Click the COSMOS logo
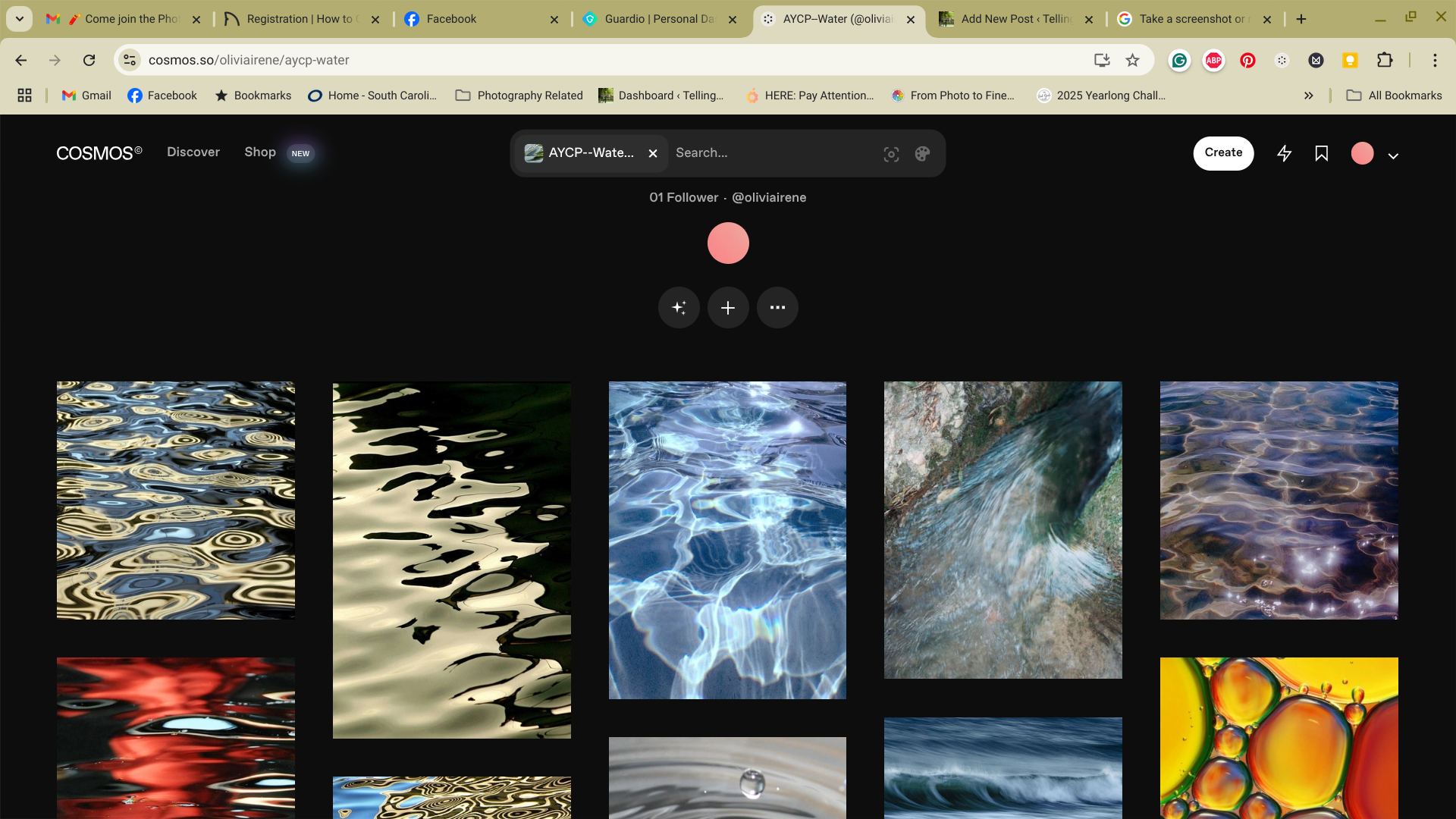The height and width of the screenshot is (819, 1456). pos(99,153)
